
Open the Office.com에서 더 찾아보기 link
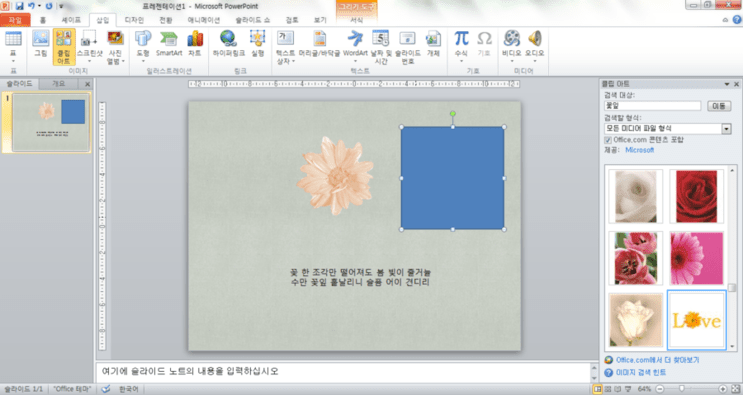click(658, 360)
